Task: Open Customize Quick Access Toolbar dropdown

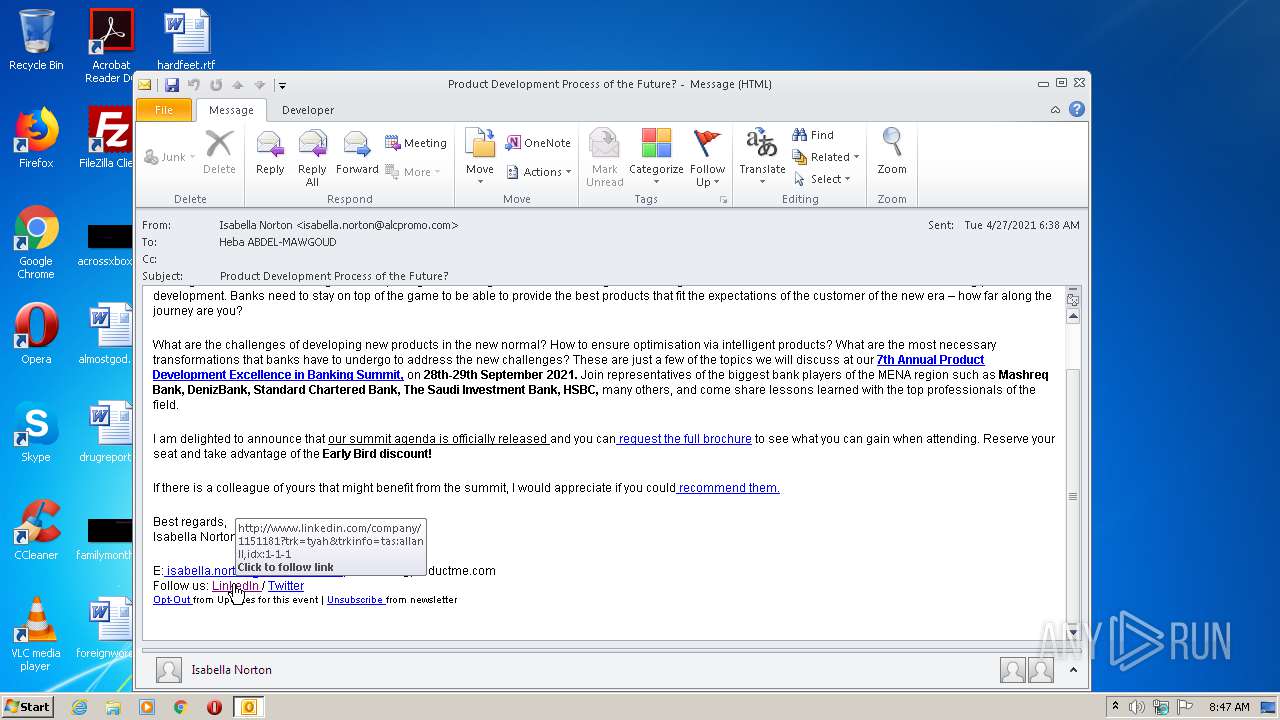Action: [x=282, y=85]
